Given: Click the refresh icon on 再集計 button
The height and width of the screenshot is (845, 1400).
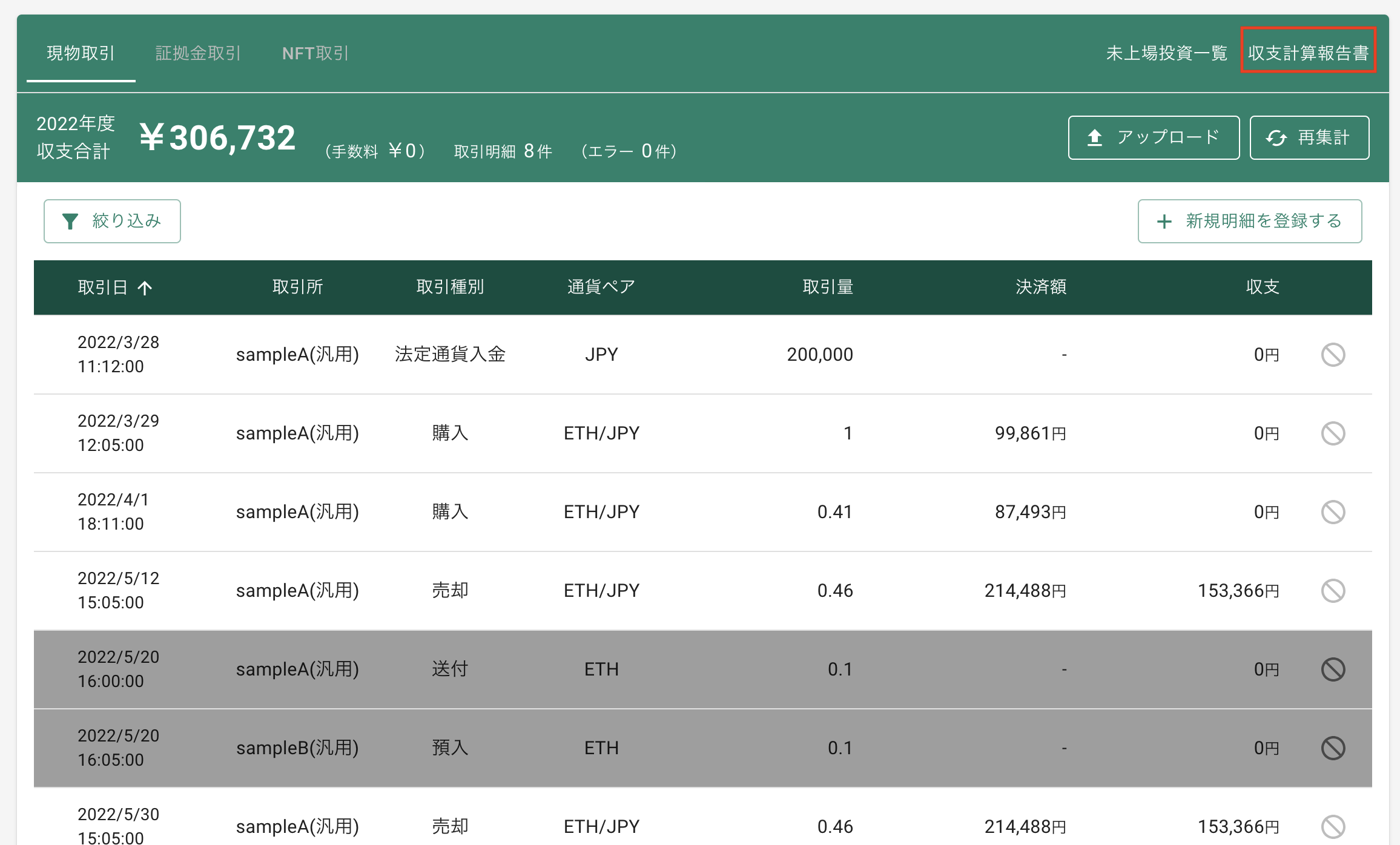Looking at the screenshot, I should (1278, 137).
